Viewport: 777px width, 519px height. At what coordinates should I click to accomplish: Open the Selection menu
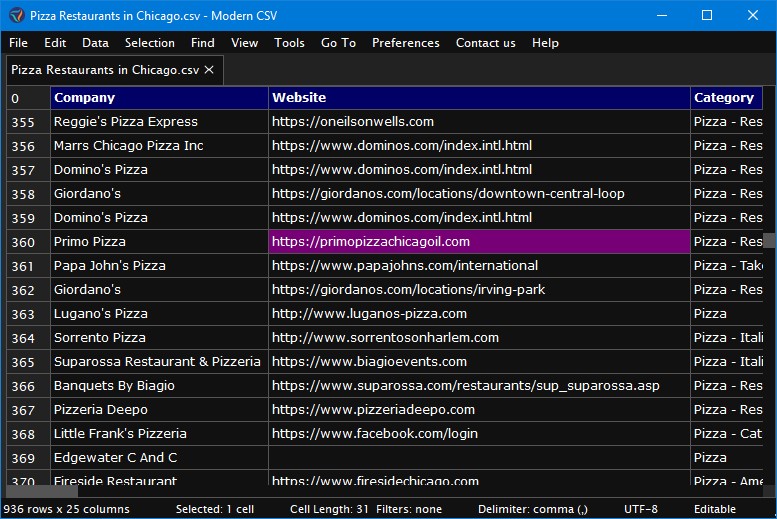[x=150, y=43]
